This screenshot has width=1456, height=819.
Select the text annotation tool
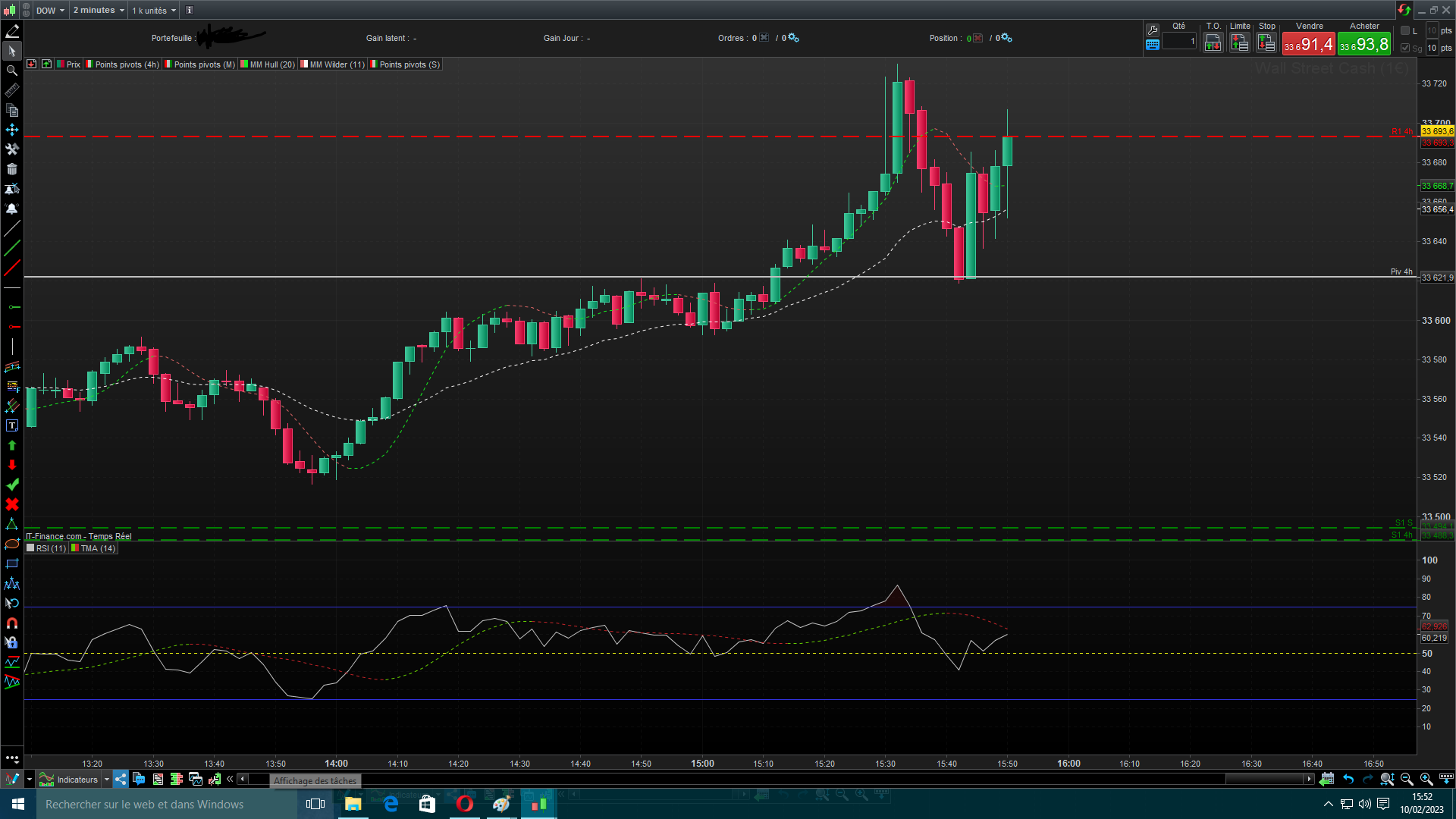pyautogui.click(x=12, y=425)
